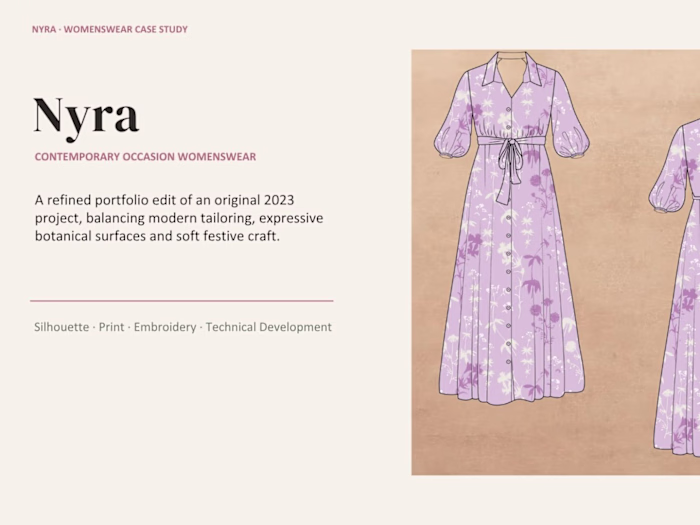This screenshot has height=525, width=700.
Task: Click the "Silhouette · Print · Embroidery · Technical Development" line
Action: [x=183, y=327]
